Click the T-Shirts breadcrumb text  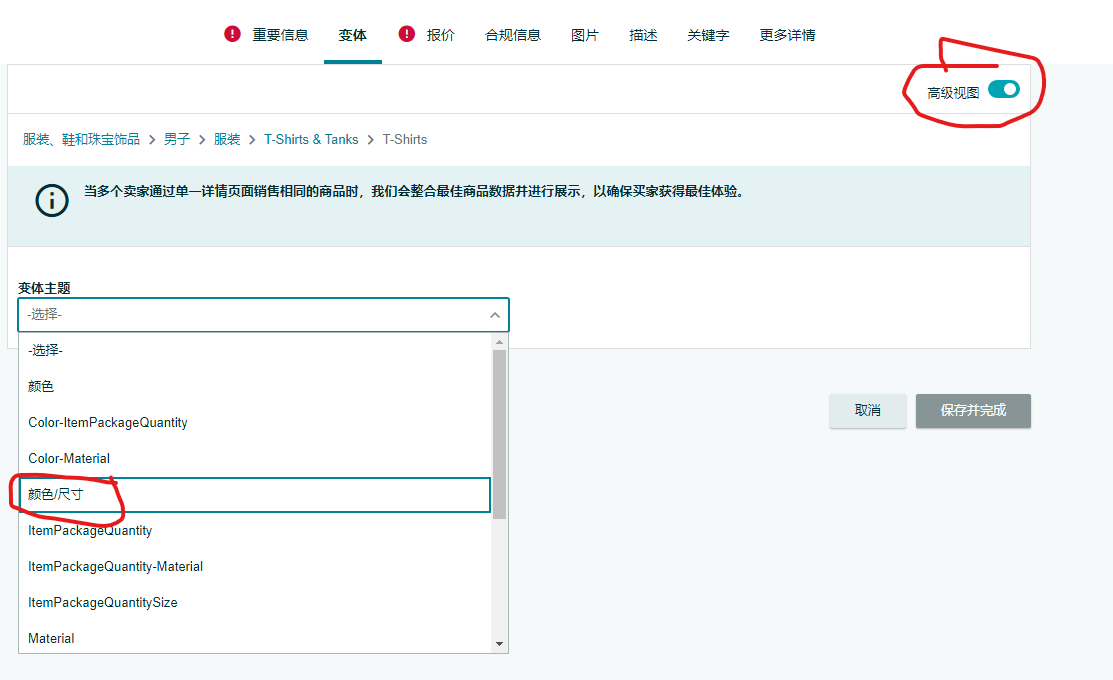(405, 139)
